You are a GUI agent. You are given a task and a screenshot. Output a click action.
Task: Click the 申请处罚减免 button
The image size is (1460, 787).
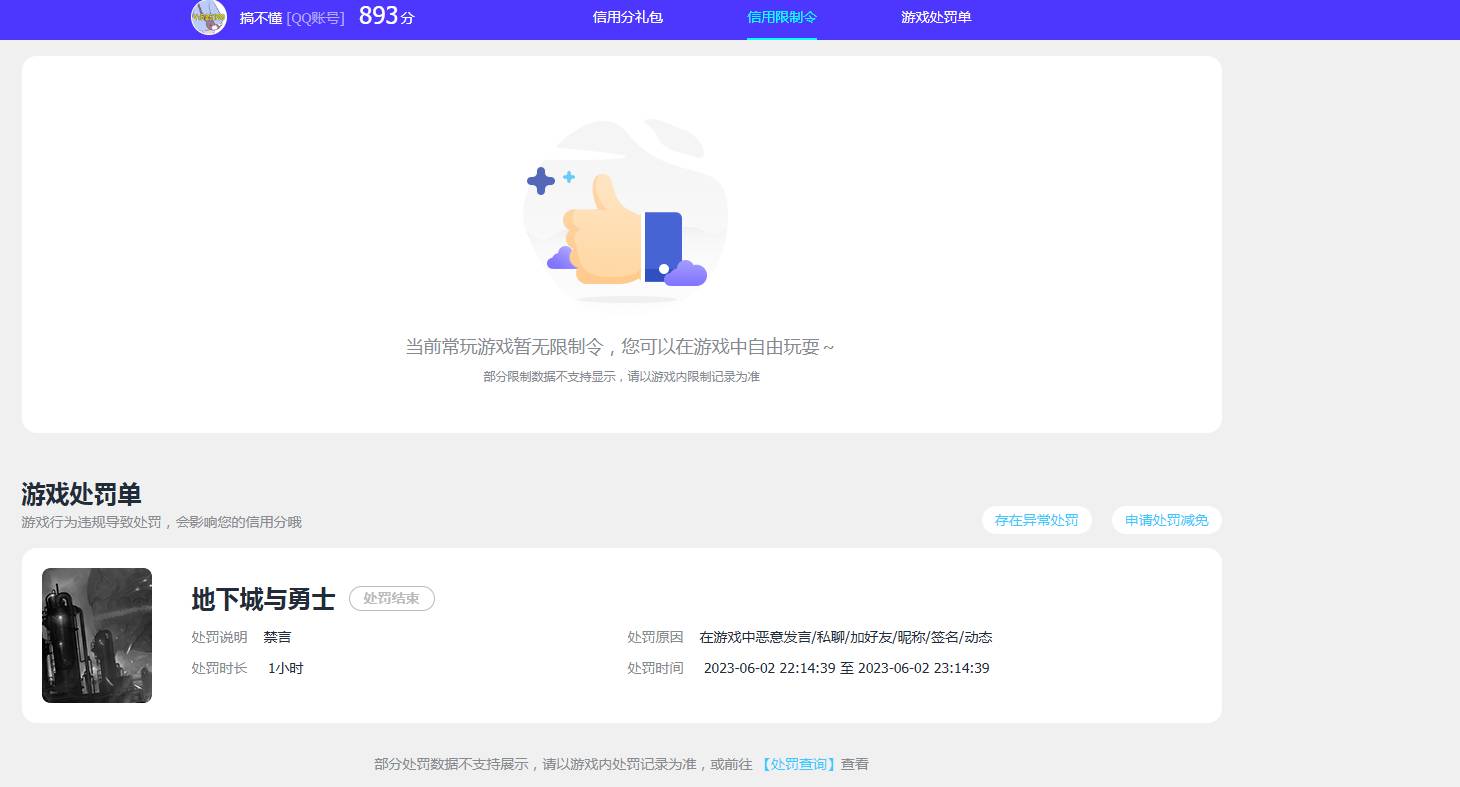1166,520
